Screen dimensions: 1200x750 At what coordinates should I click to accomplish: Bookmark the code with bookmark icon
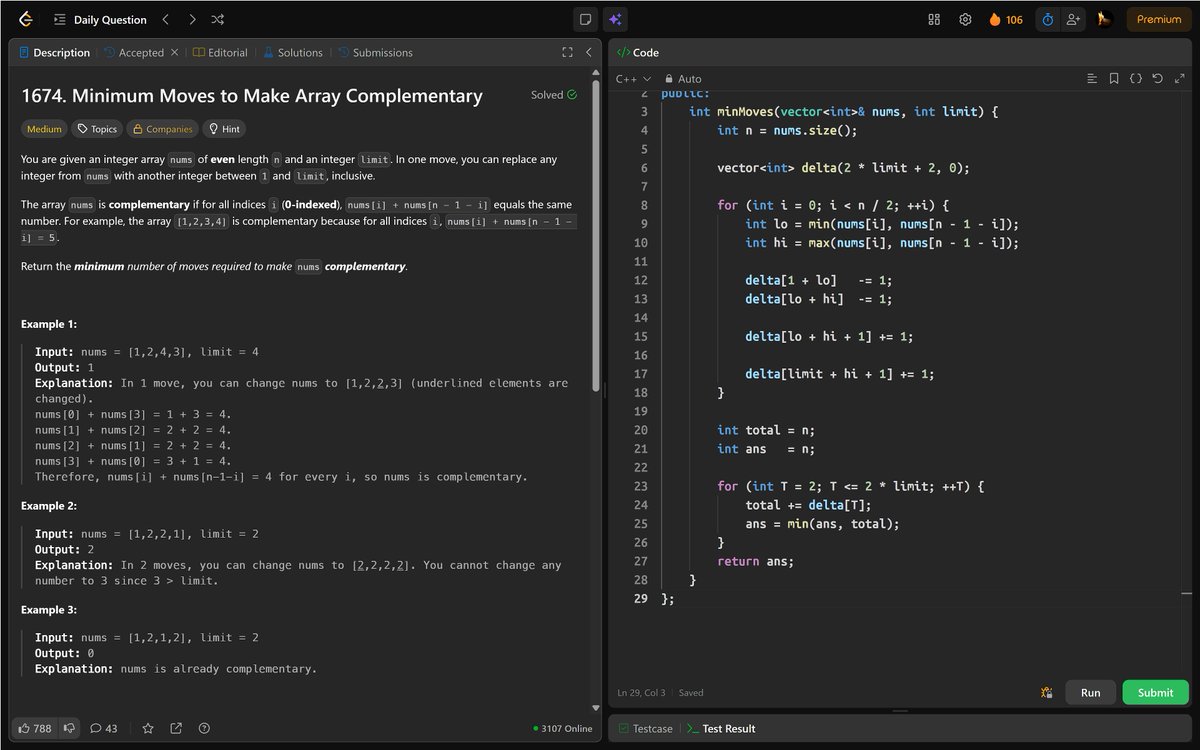tap(1114, 78)
